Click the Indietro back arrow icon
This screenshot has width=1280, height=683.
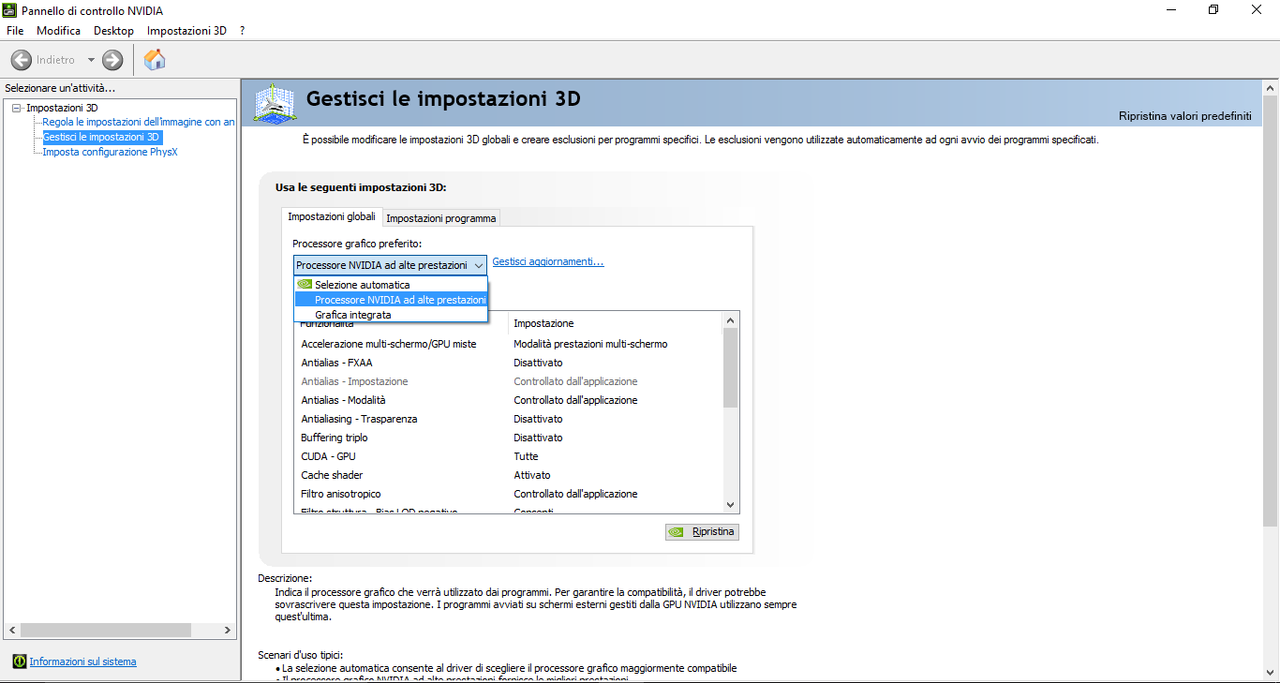coord(21,60)
